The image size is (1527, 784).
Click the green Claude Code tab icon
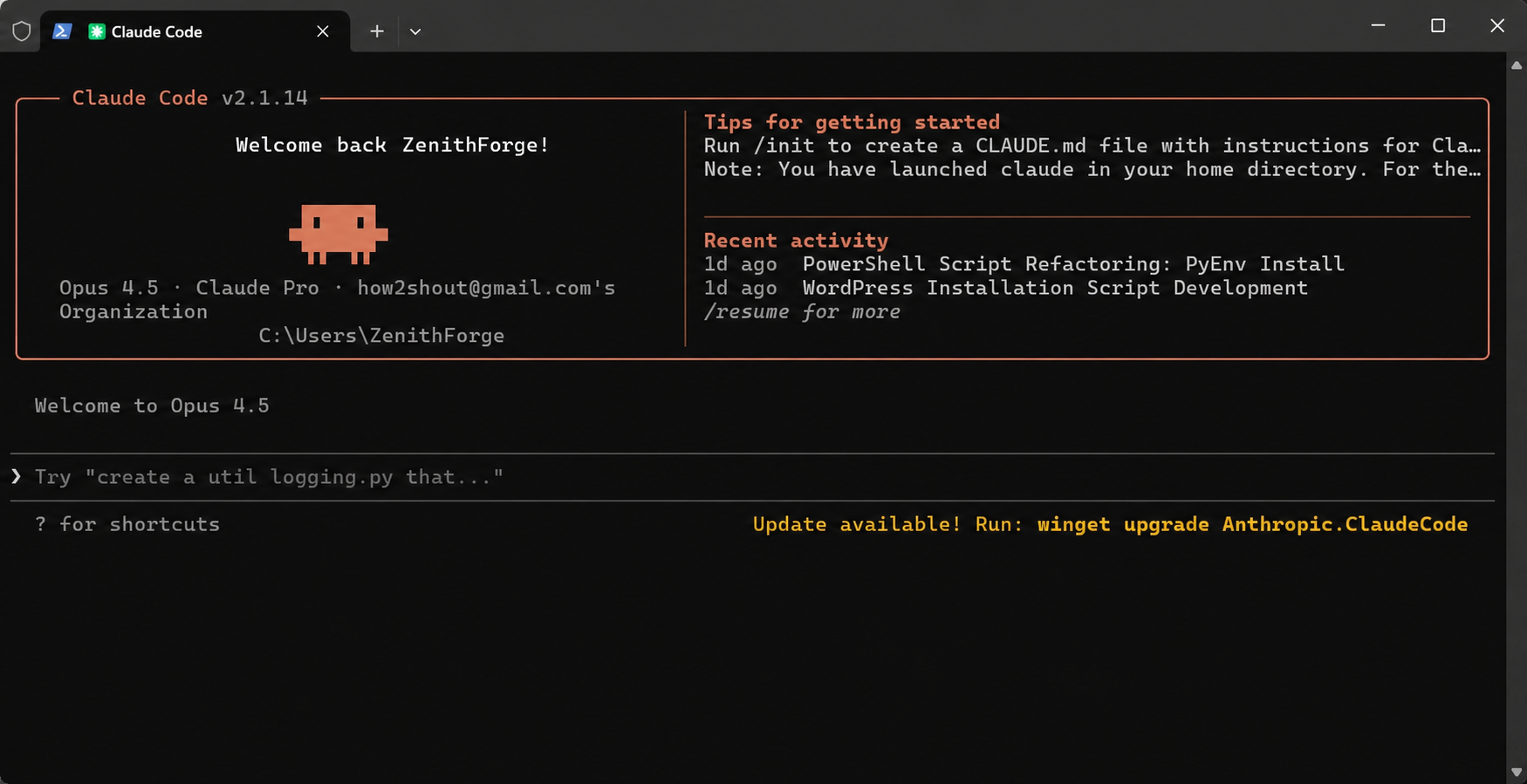[97, 31]
